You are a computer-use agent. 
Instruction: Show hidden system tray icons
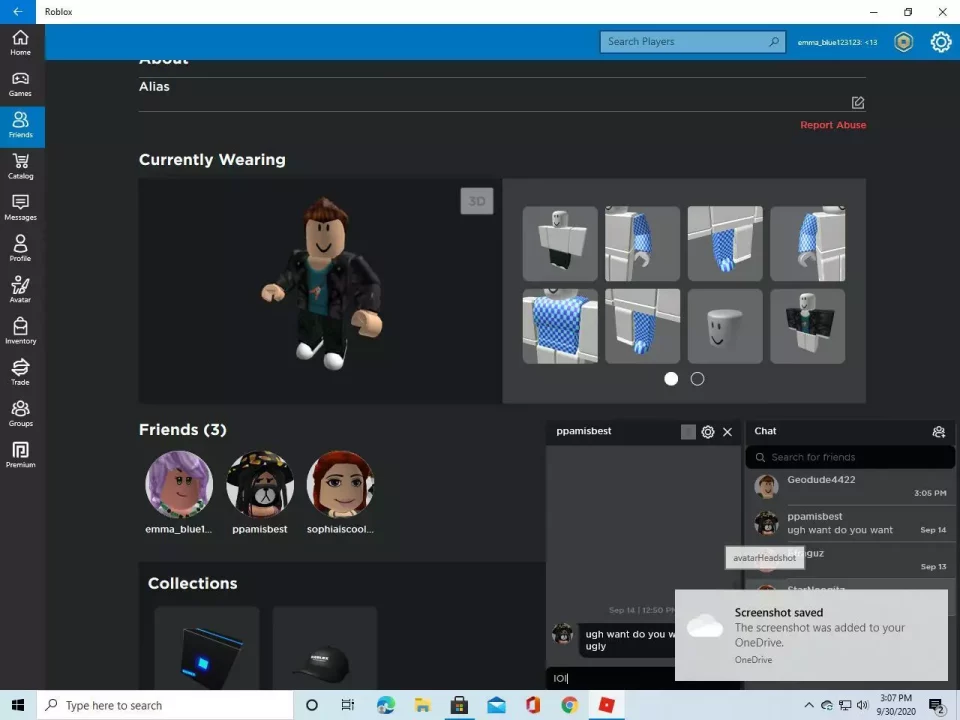pos(809,705)
